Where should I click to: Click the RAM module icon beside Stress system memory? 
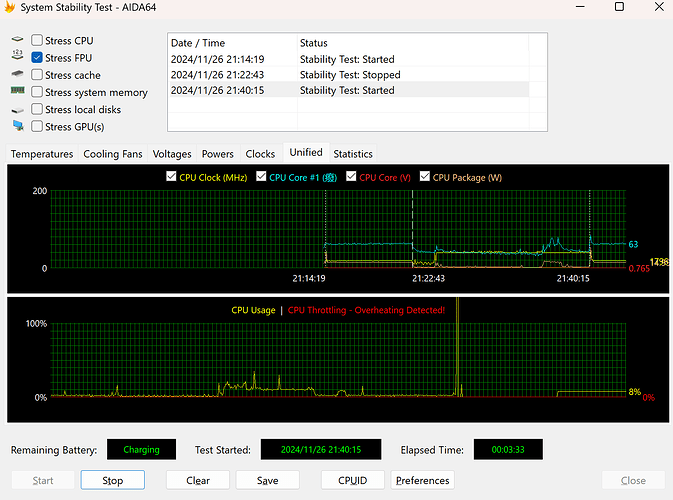click(x=17, y=92)
